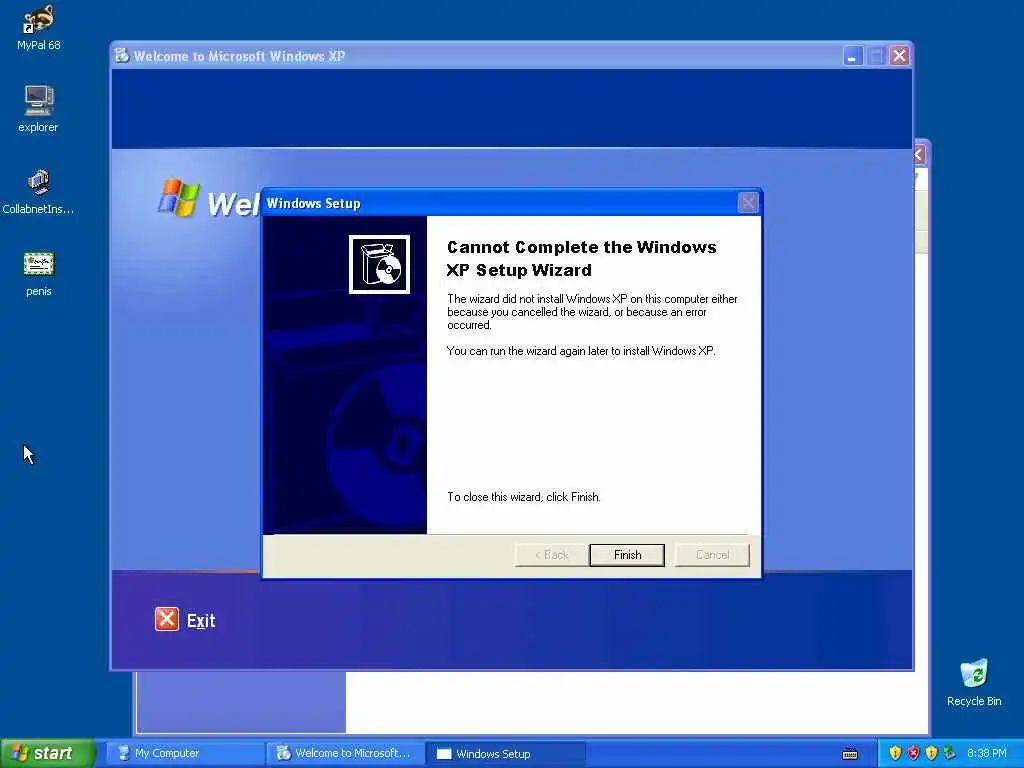Screen dimensions: 1024x768
Task: Click the close button of the partially hidden background window
Action: tap(919, 155)
